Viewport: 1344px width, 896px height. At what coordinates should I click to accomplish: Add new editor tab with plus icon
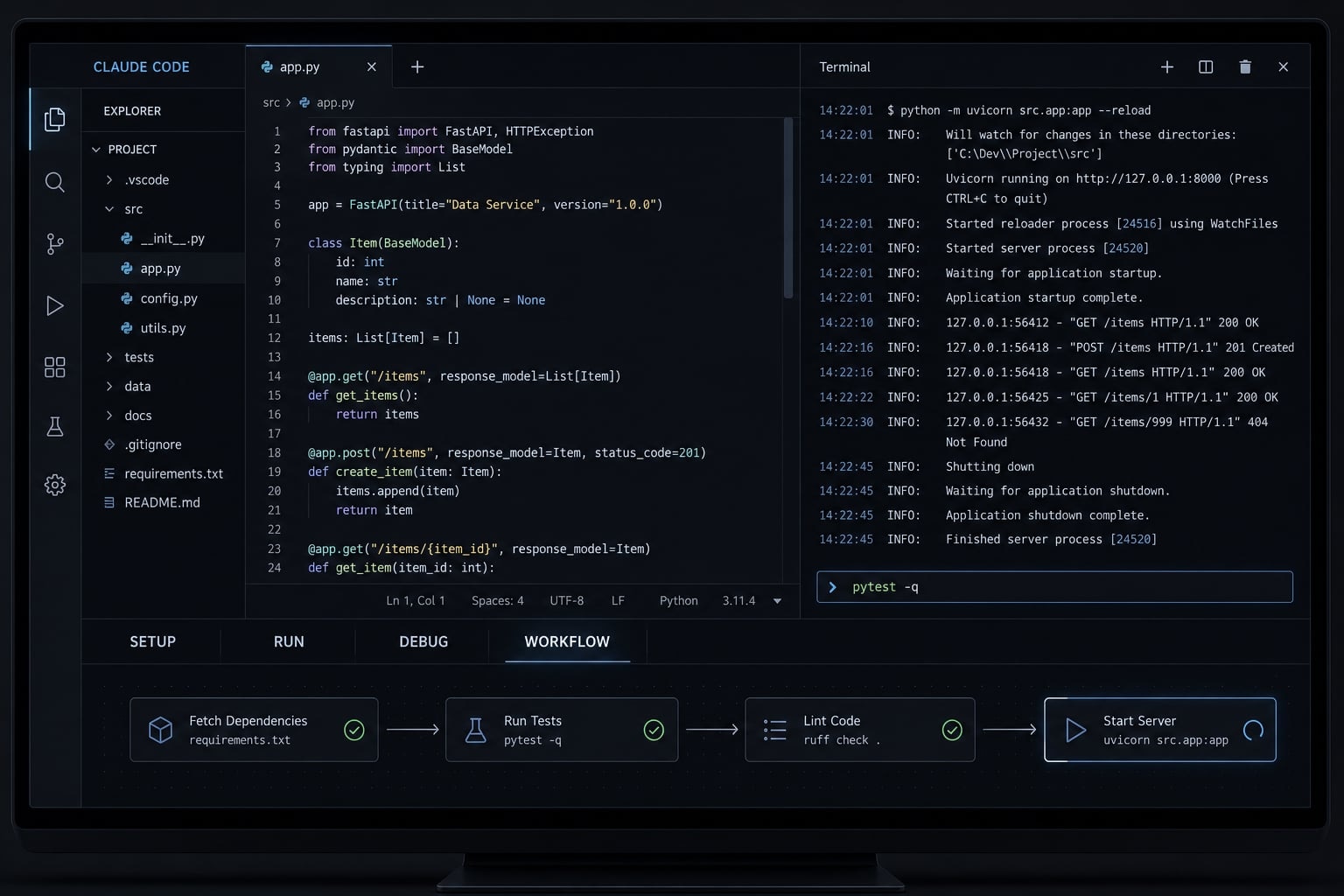point(417,66)
